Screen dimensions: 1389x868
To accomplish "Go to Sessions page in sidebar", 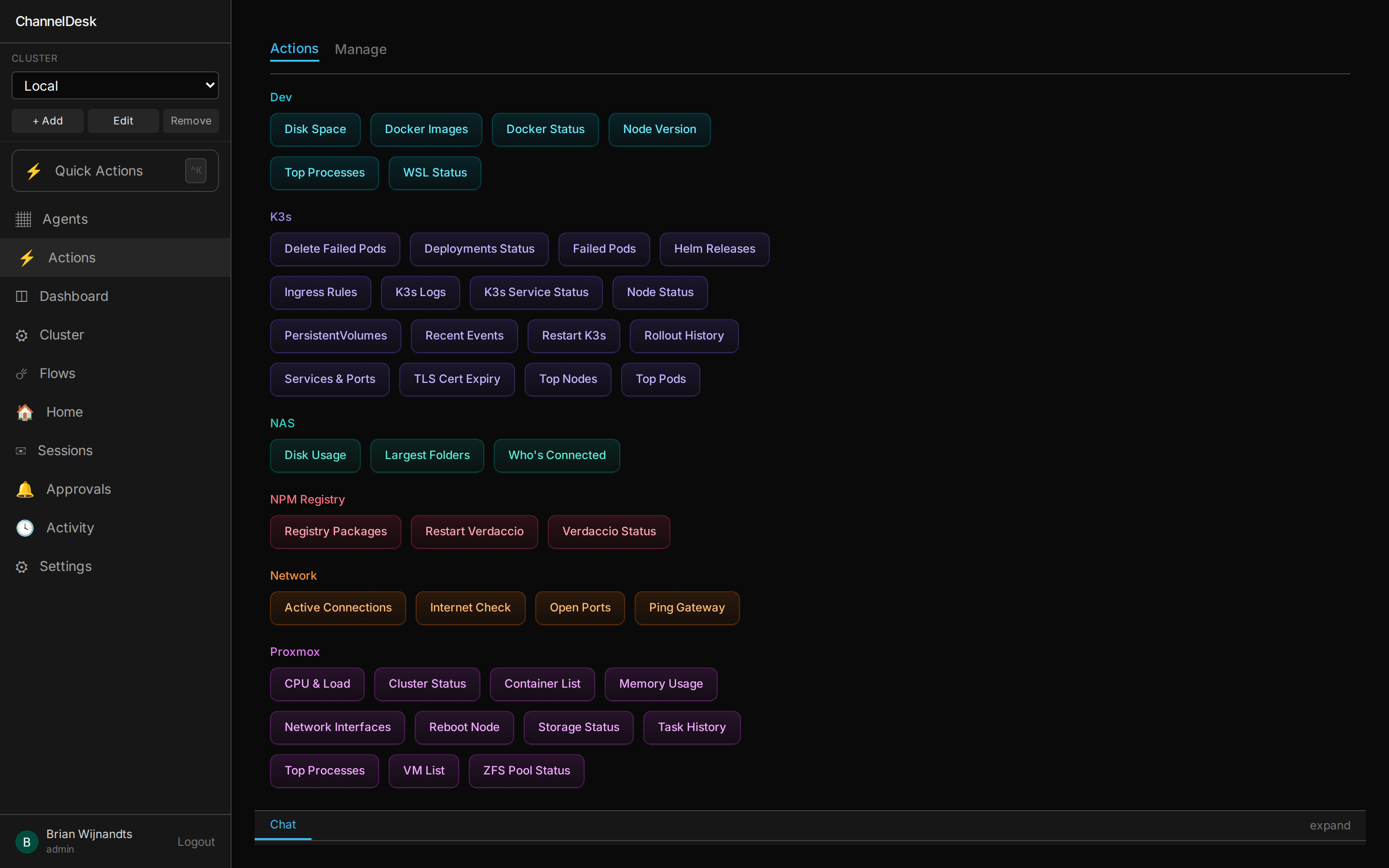I will coord(115,451).
